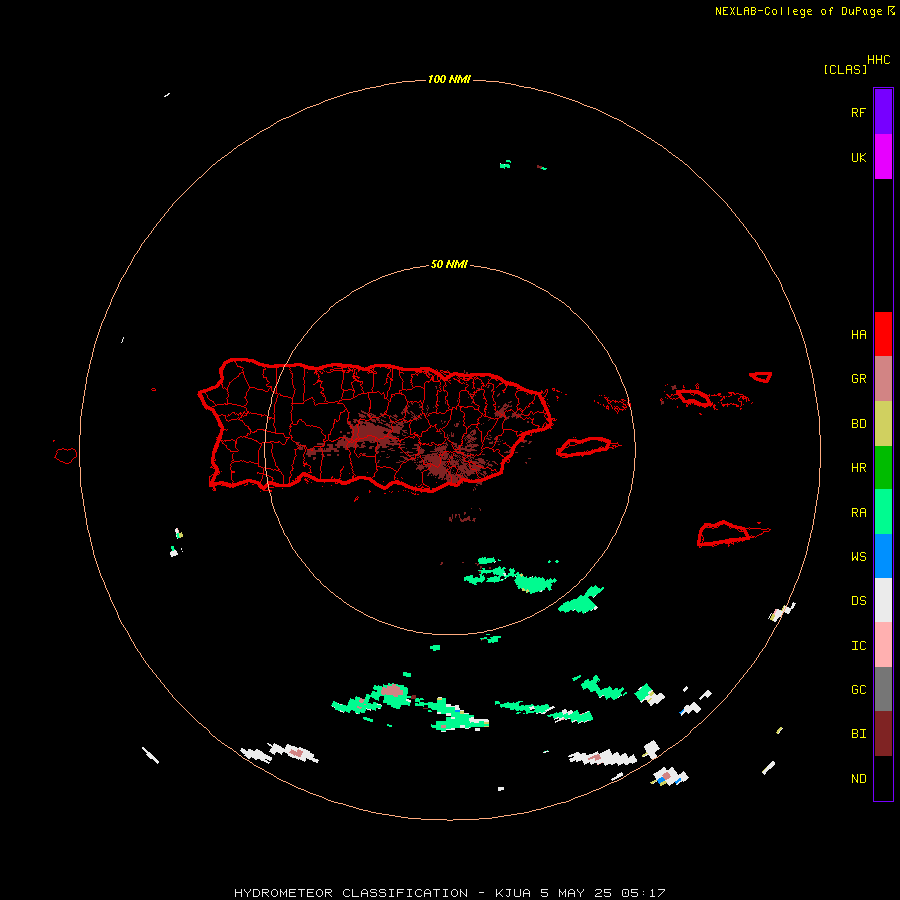Click the HHC product label

point(878,60)
